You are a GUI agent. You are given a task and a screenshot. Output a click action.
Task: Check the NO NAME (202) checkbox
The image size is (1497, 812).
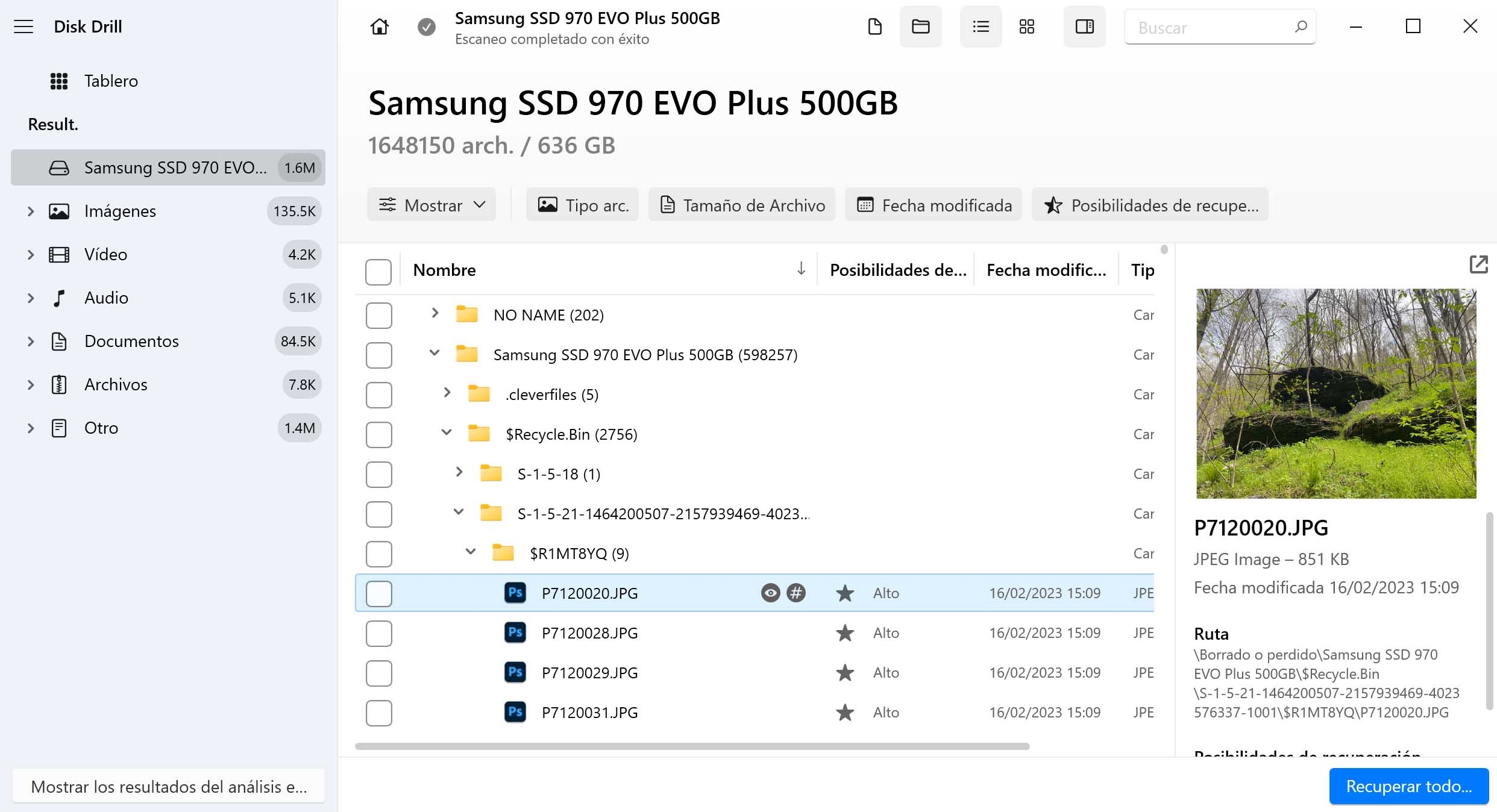point(378,315)
